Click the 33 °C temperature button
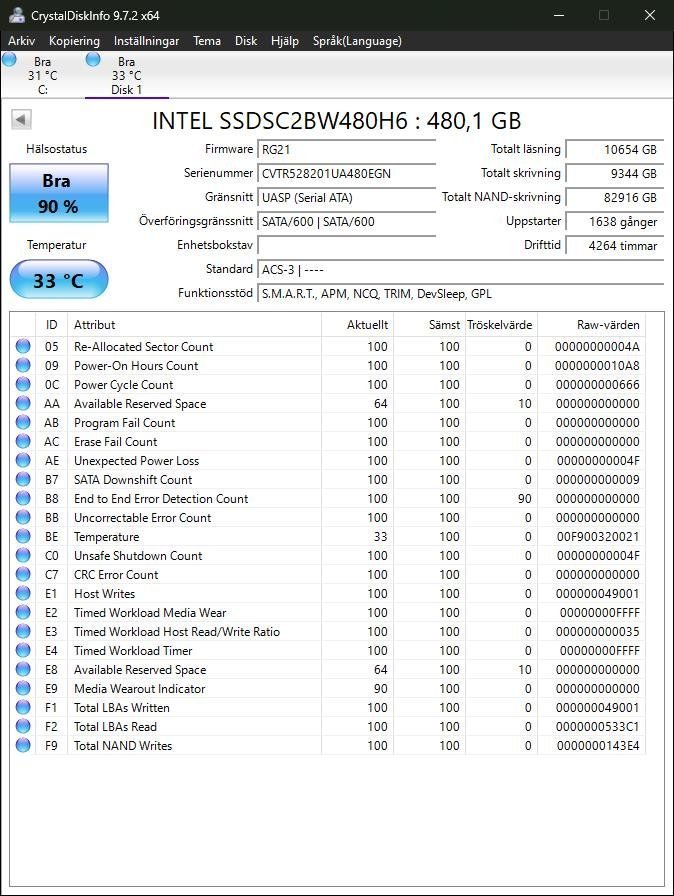The image size is (674, 896). pos(59,280)
